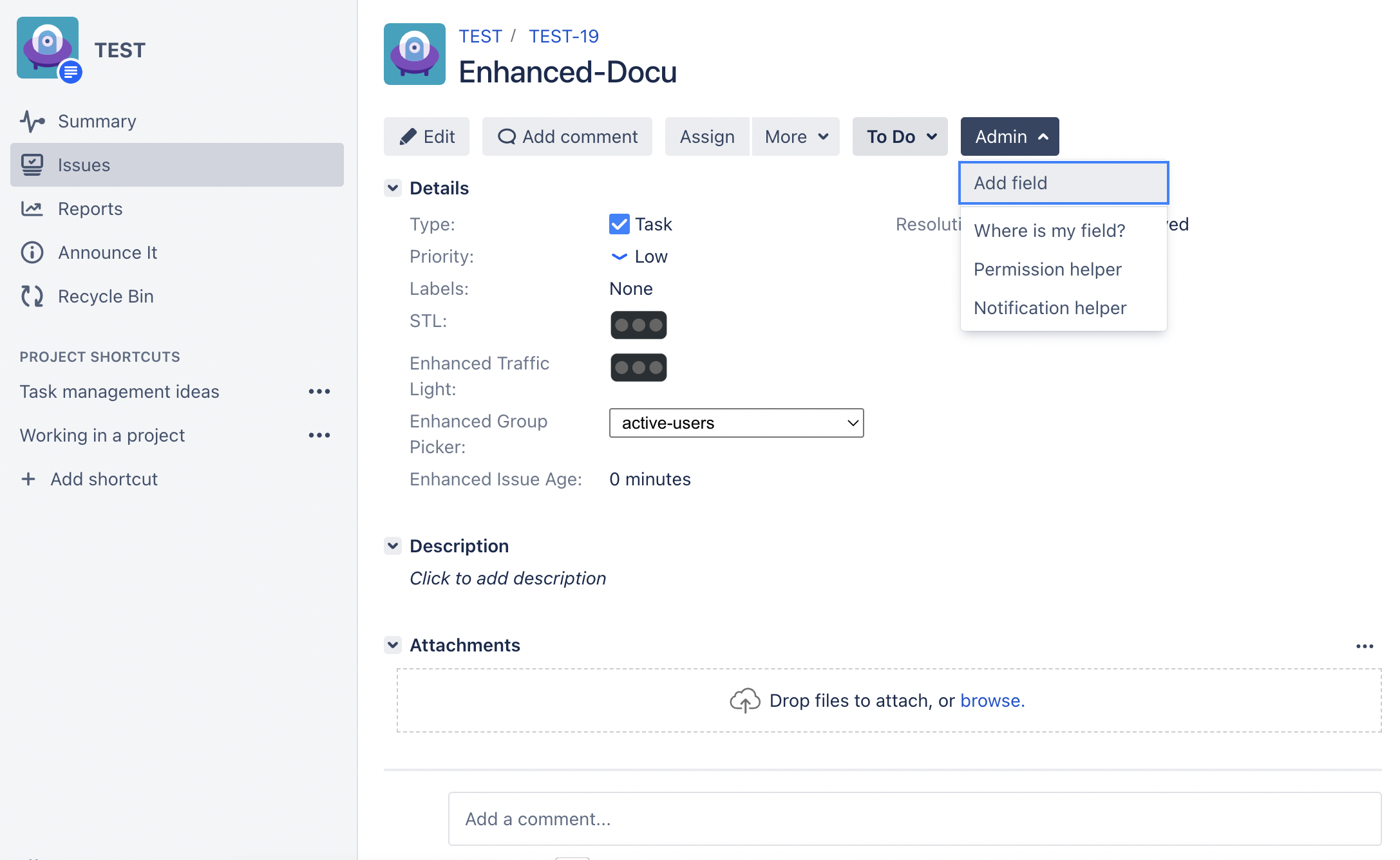Click browse to attach a file
Viewport: 1400px width, 860px height.
coord(991,700)
